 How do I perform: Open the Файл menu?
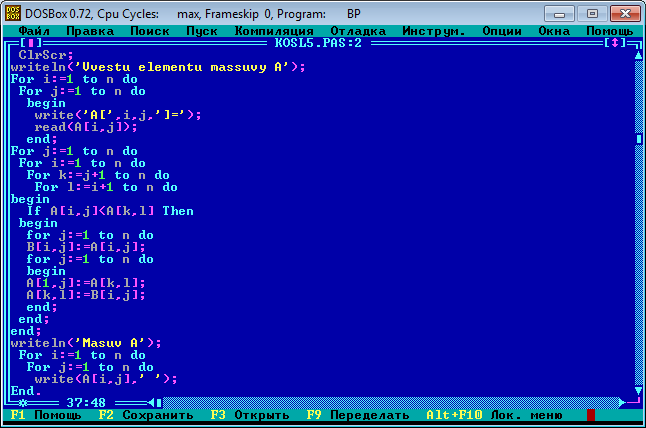(x=34, y=31)
